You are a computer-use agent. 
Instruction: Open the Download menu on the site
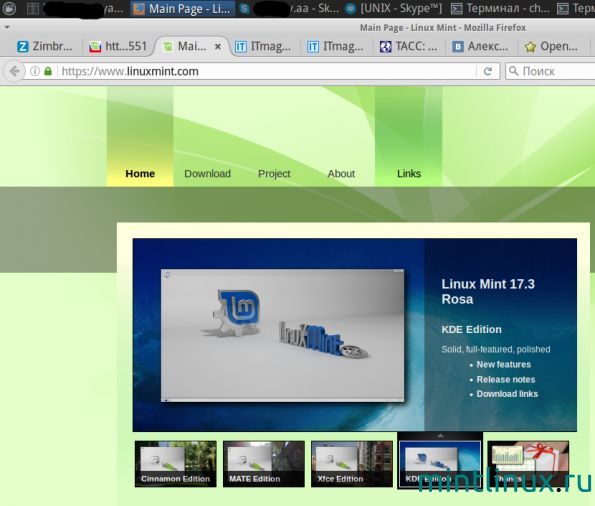tap(207, 173)
